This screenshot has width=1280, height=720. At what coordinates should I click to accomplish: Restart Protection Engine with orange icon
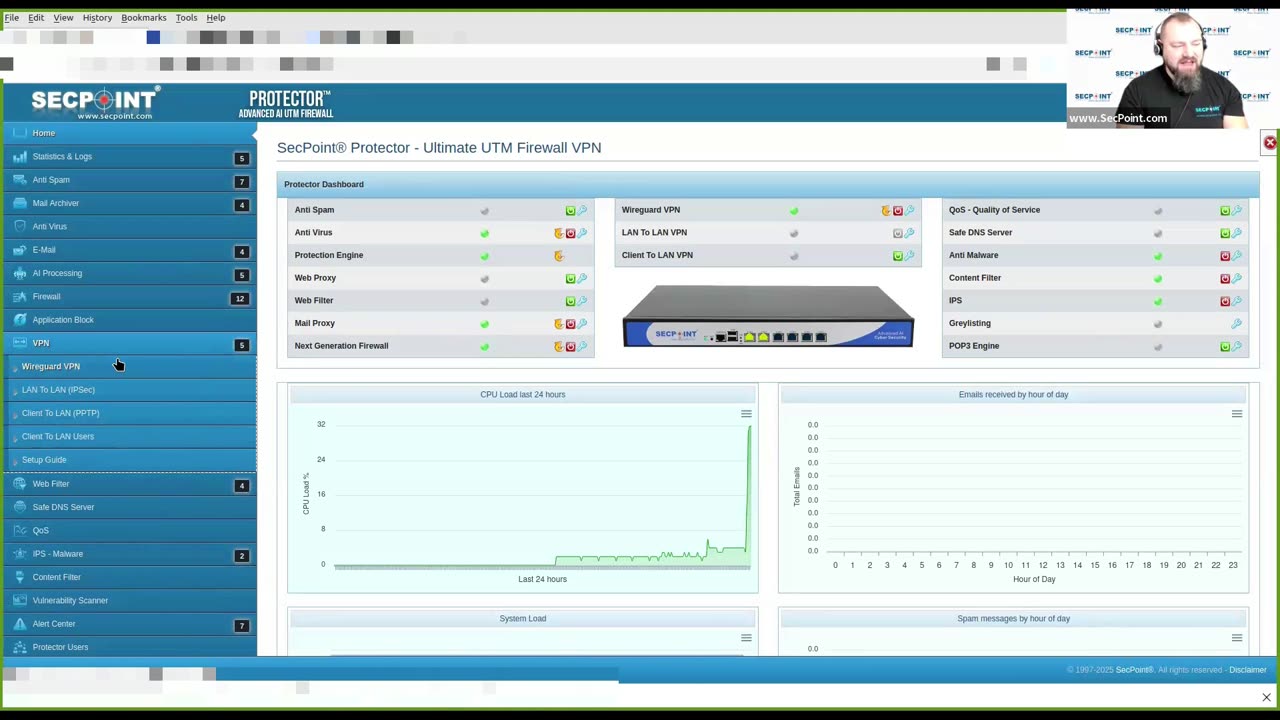(x=559, y=256)
